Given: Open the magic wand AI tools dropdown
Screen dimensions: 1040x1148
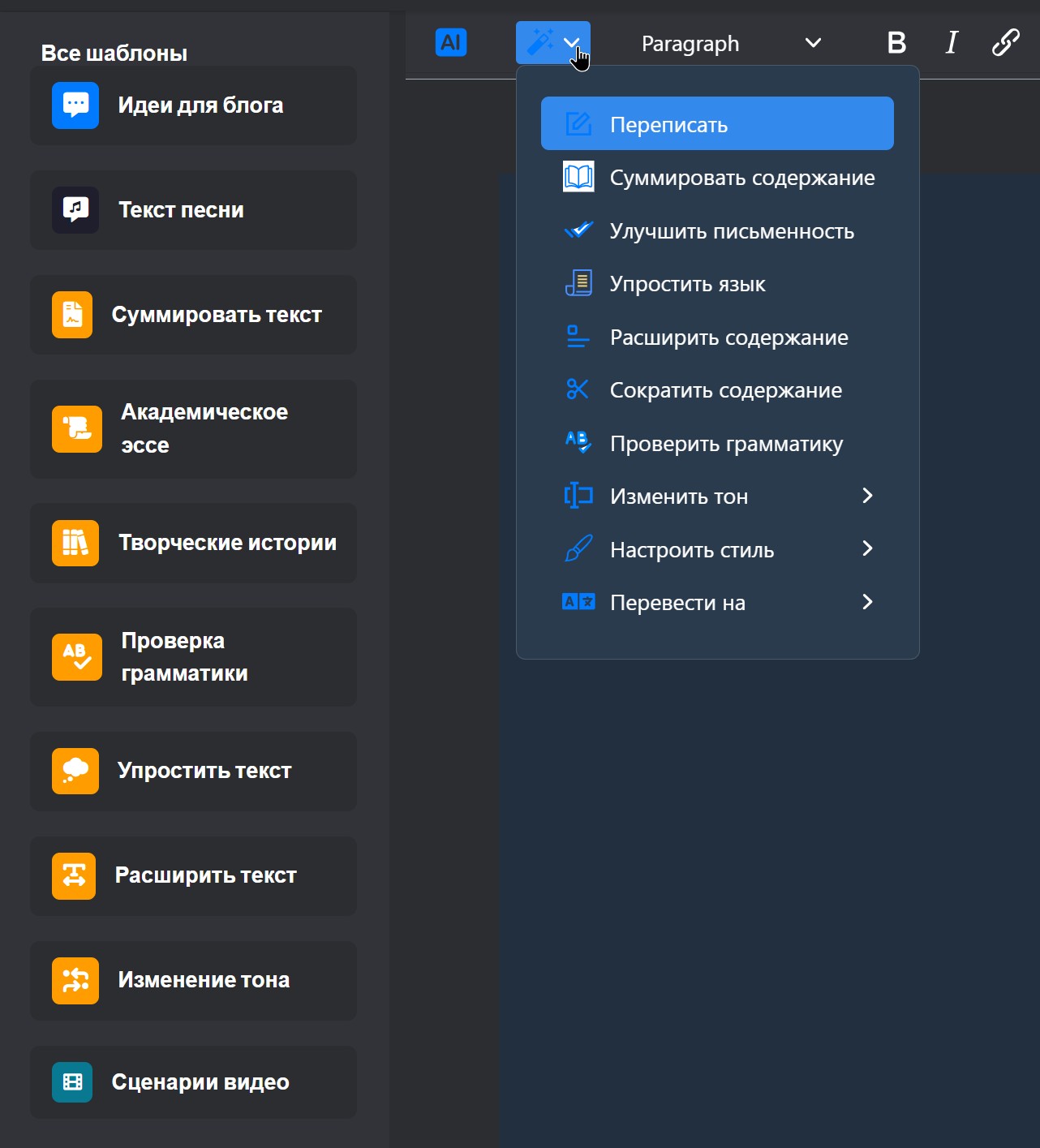Looking at the screenshot, I should tap(553, 42).
